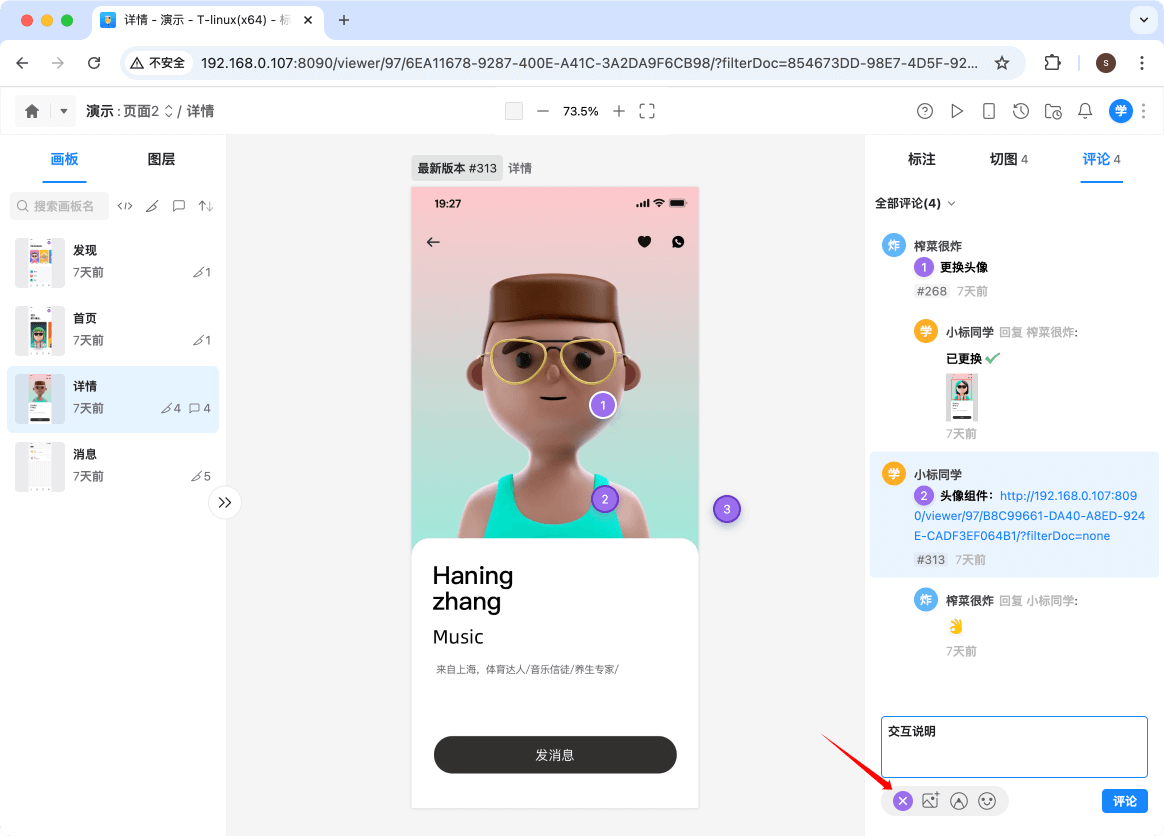This screenshot has height=836, width=1164.
Task: Open the comment mode icon in sidebar
Action: (x=178, y=205)
